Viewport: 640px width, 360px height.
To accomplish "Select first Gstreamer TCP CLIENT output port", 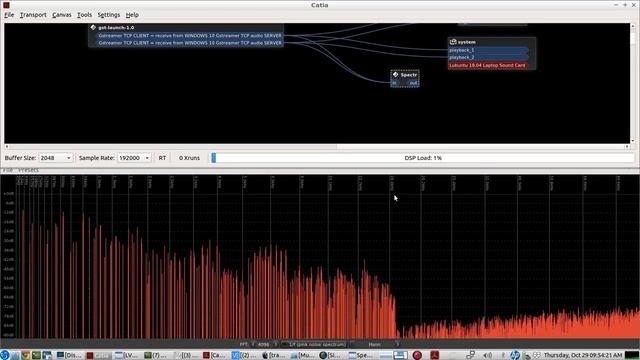I will 190,36.
